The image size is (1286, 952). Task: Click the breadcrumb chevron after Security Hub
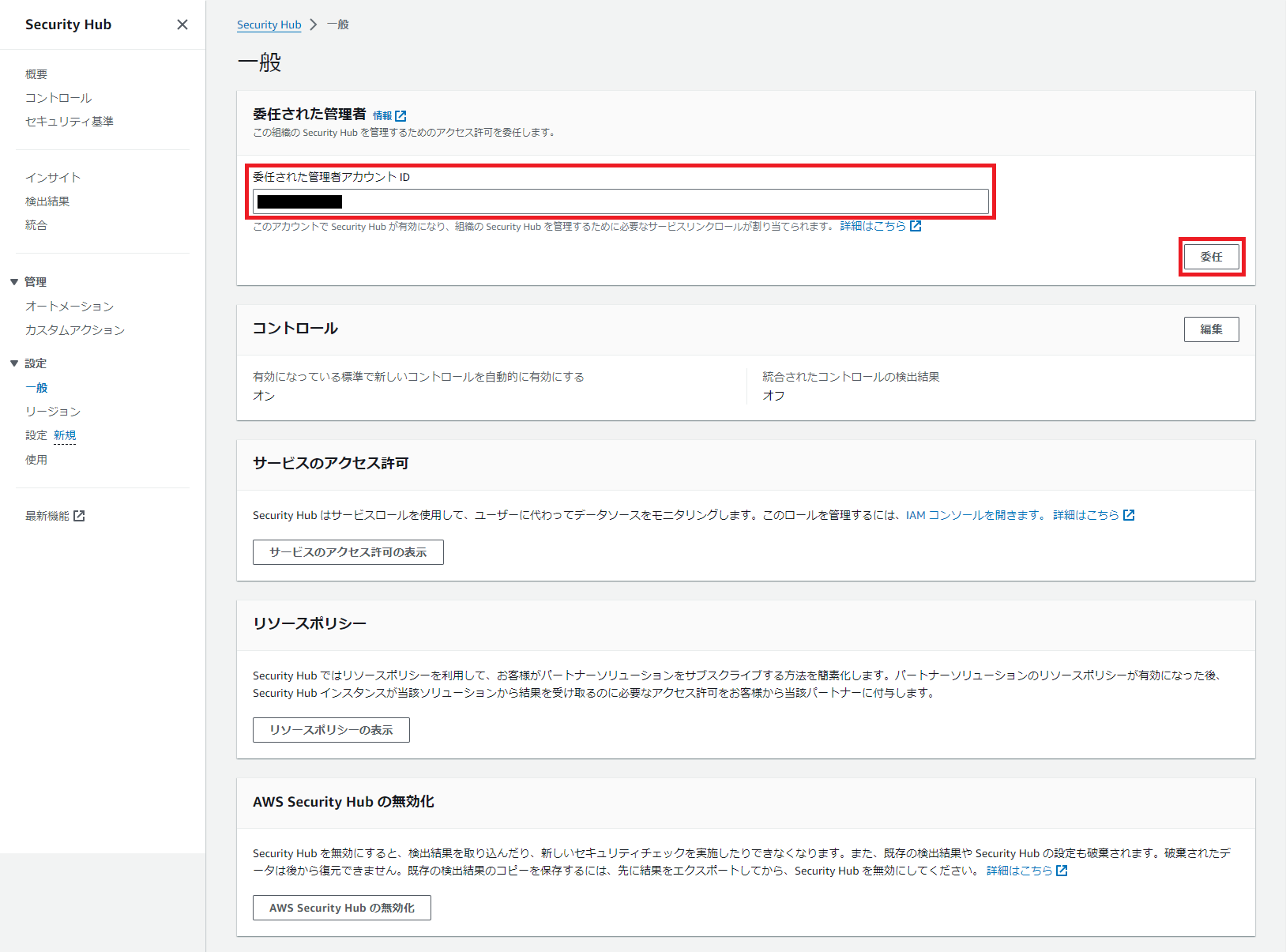(x=314, y=24)
